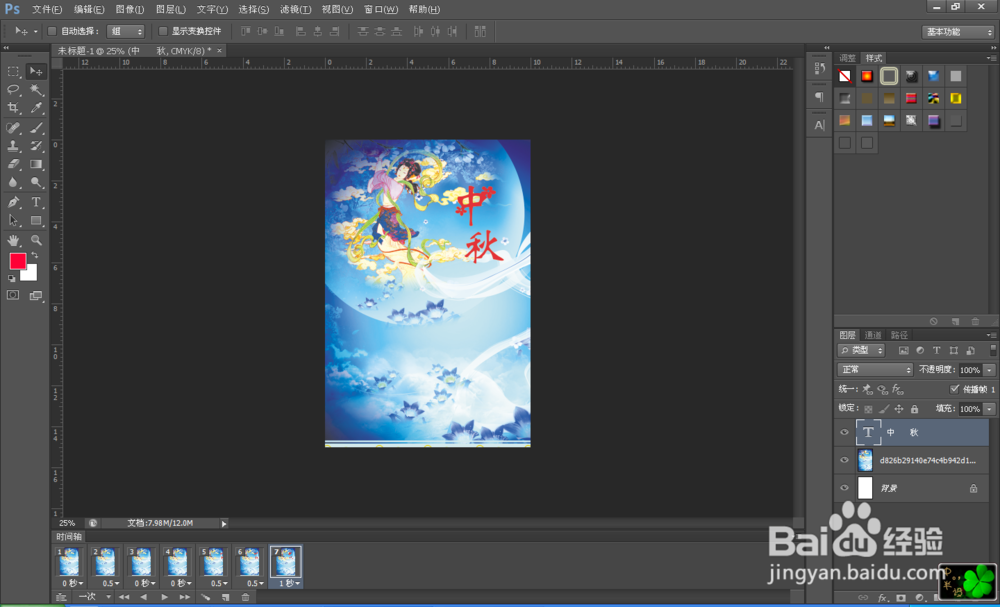Select the Dodge tool

click(36, 182)
